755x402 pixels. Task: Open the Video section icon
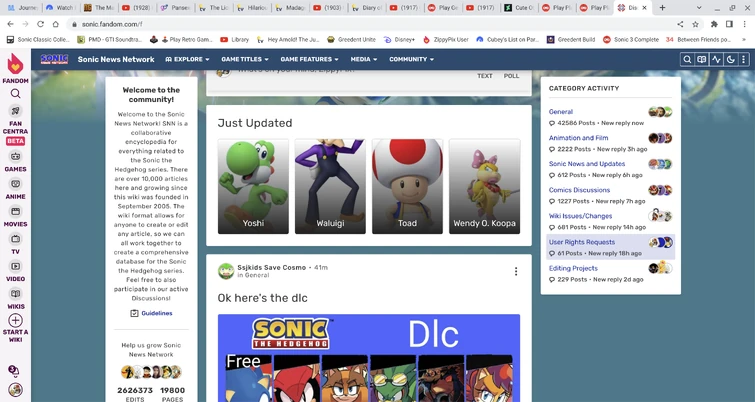click(x=15, y=266)
